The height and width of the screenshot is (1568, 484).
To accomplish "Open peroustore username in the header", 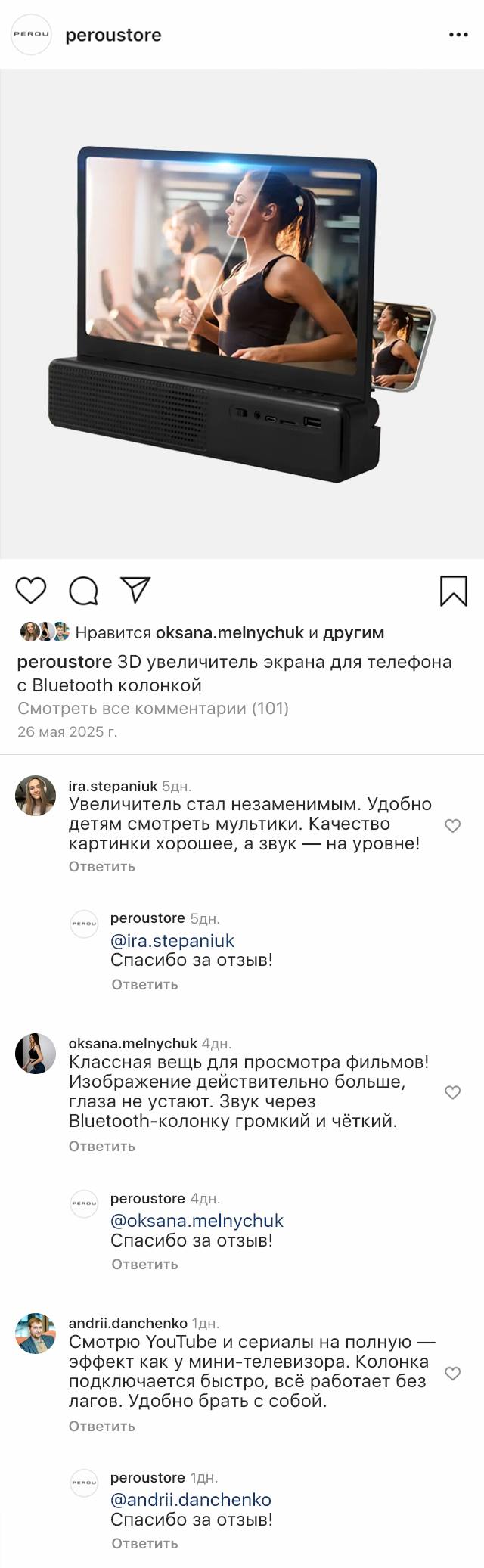I will click(113, 35).
